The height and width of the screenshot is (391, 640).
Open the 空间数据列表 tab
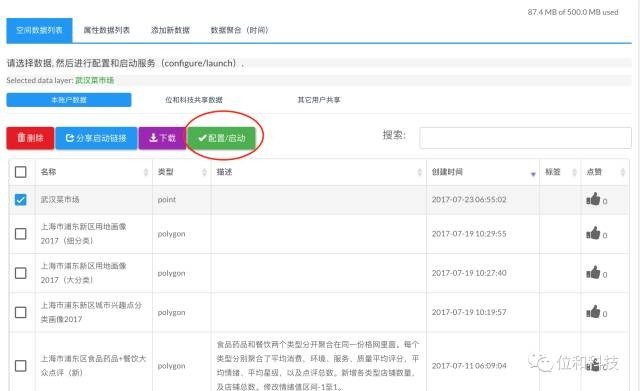(x=39, y=30)
